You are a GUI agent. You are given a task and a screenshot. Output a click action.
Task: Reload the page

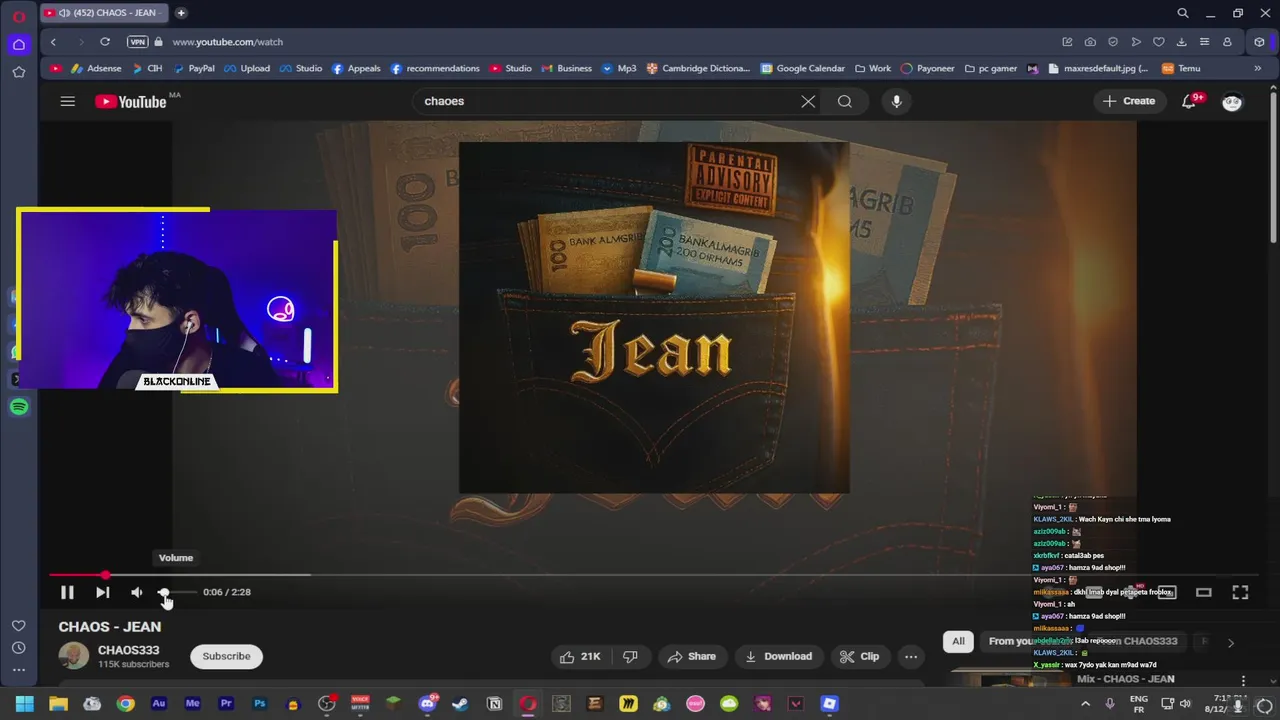pos(104,42)
